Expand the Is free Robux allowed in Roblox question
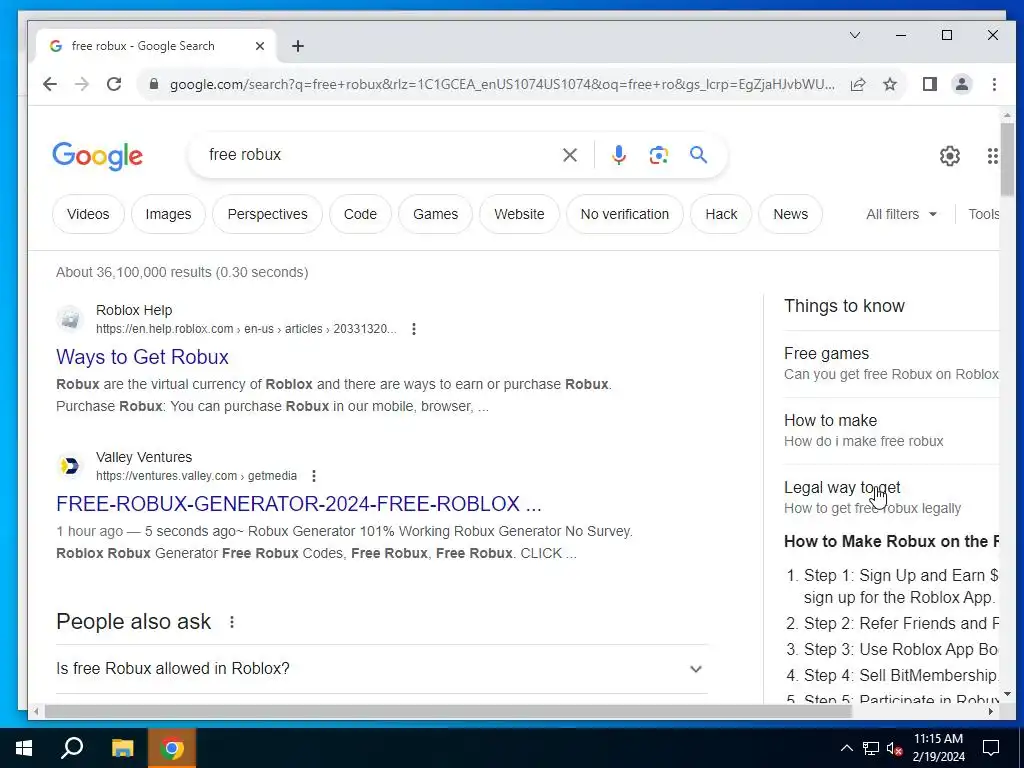Screen dimensions: 1024x768 pyautogui.click(x=382, y=669)
